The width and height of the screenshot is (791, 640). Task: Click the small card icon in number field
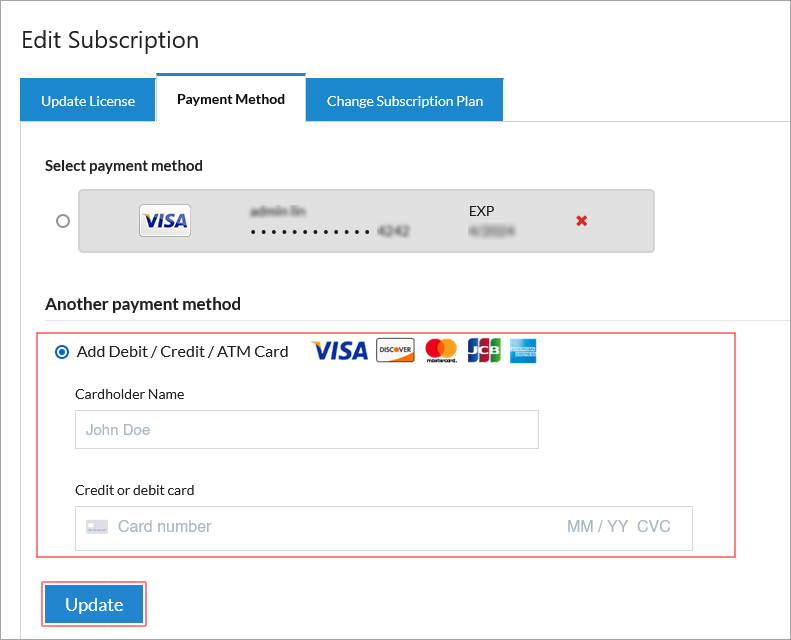96,527
